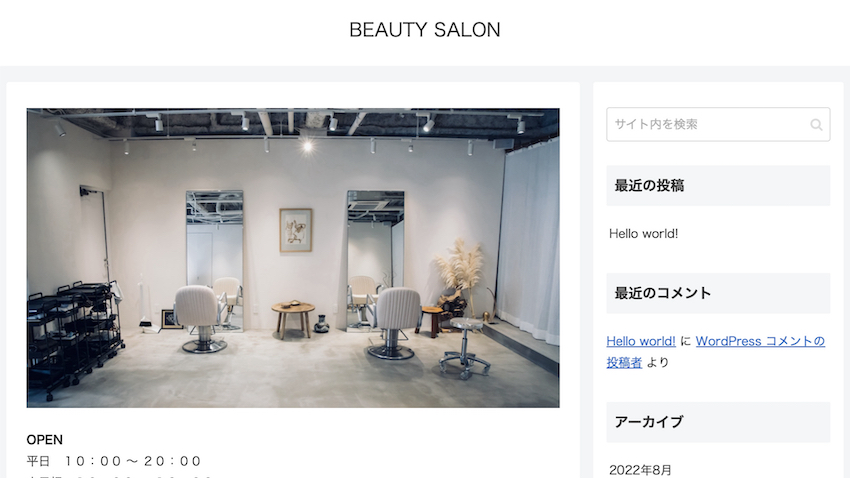Viewport: 850px width, 478px height.
Task: Click the framed artwork in salon photo
Action: [x=295, y=230]
